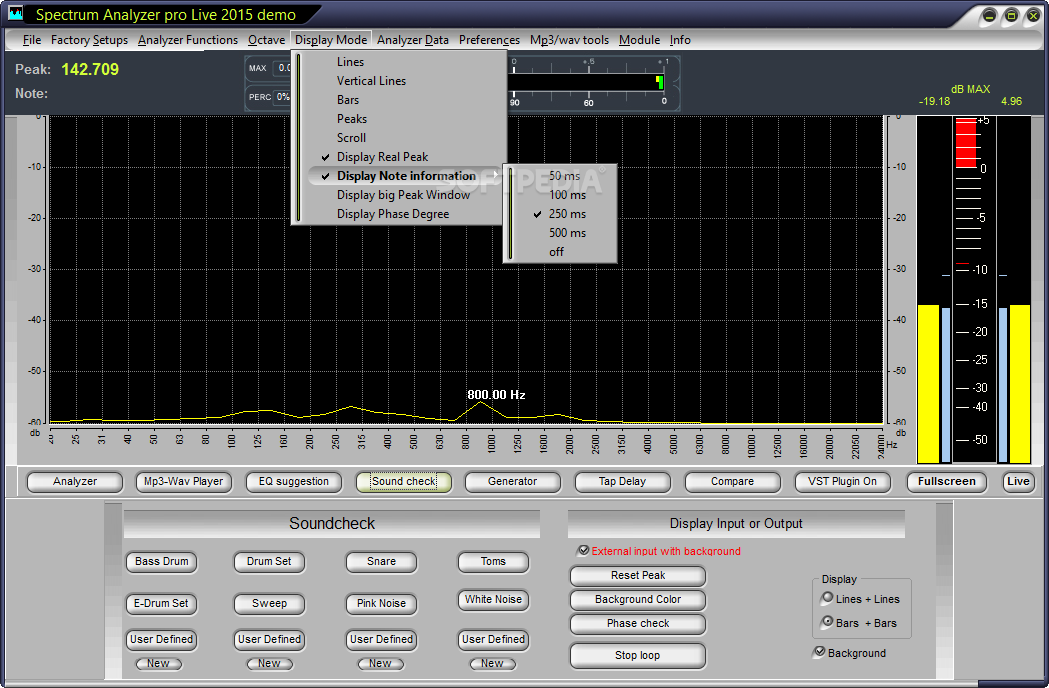Open the Generator panel
1049x688 pixels.
click(512, 481)
